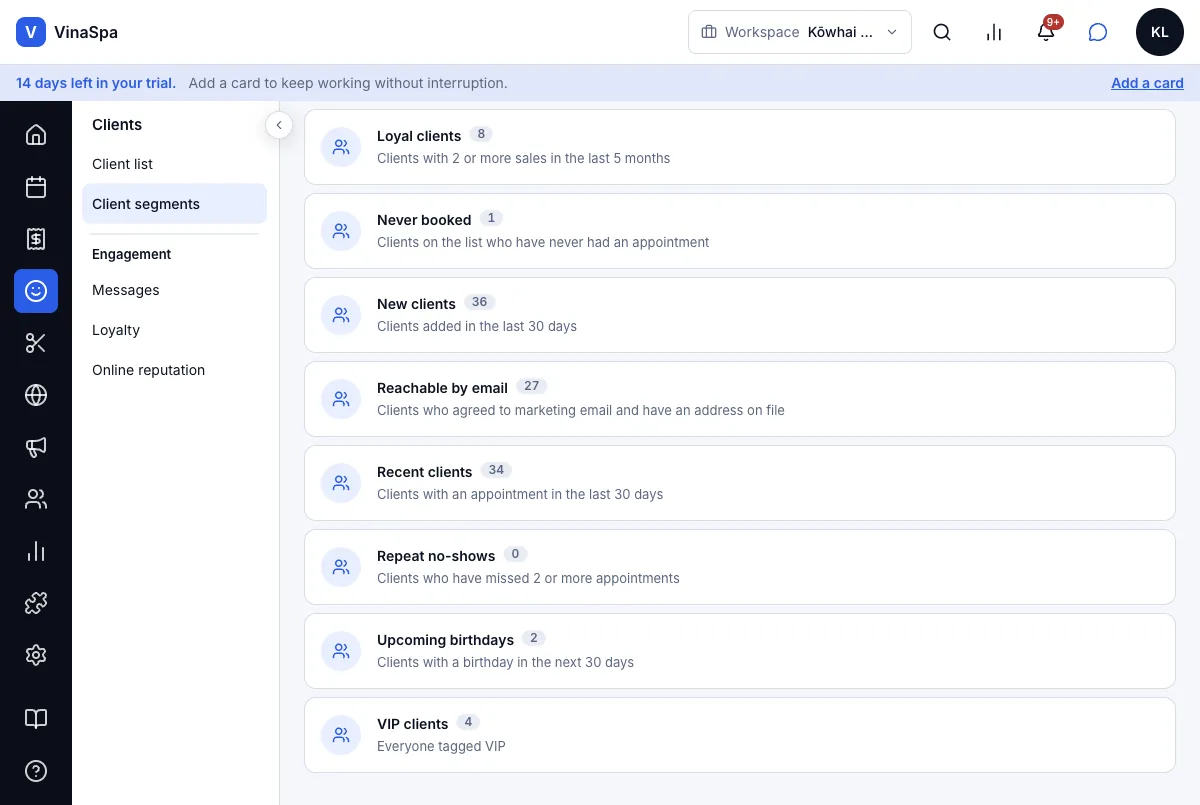Screen dimensions: 1200x805
Task: Select the Clients smiley icon in sidebar
Action: [x=36, y=291]
